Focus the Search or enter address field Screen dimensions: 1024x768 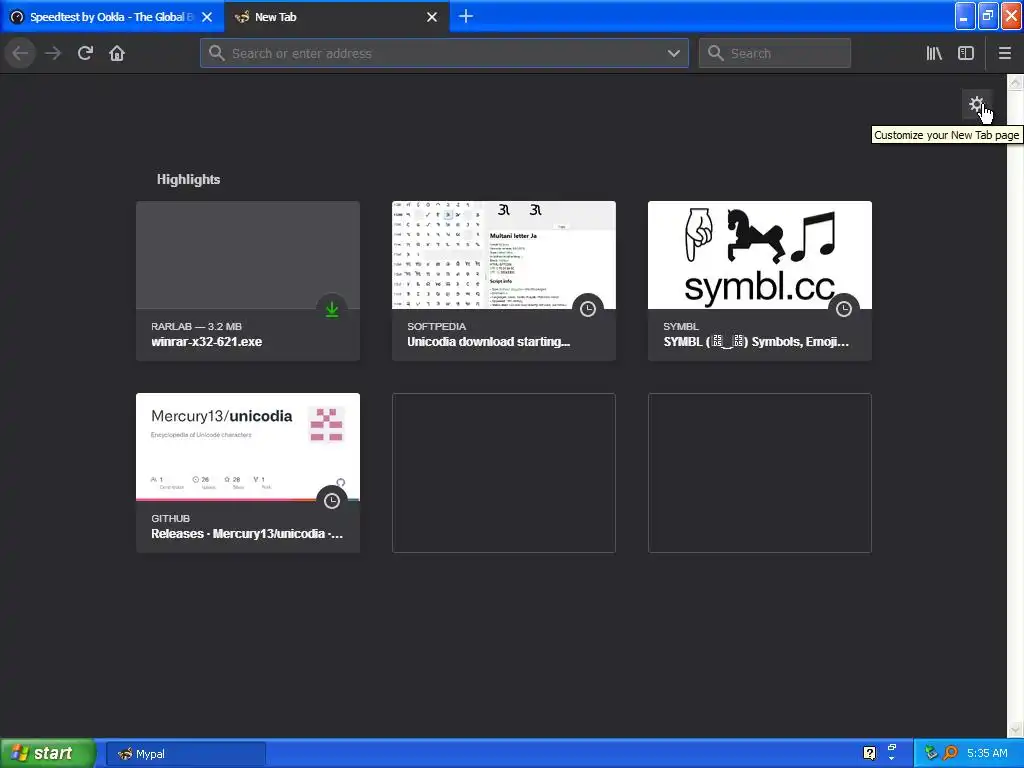pos(444,53)
